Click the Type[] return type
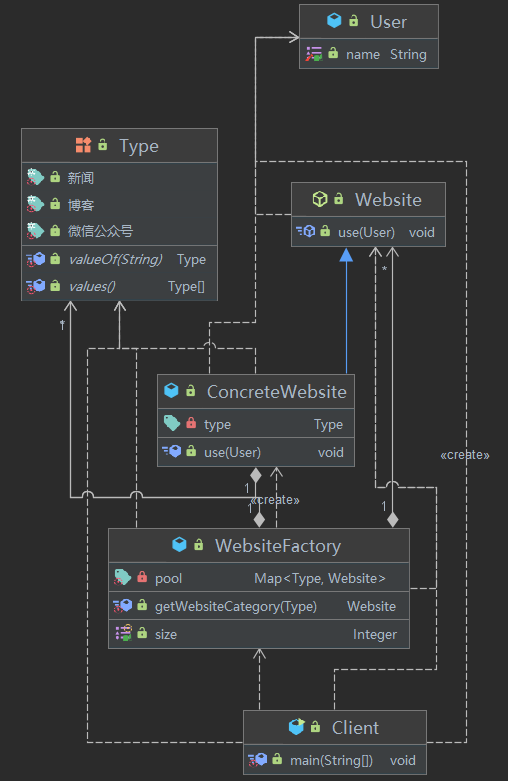 tap(186, 286)
